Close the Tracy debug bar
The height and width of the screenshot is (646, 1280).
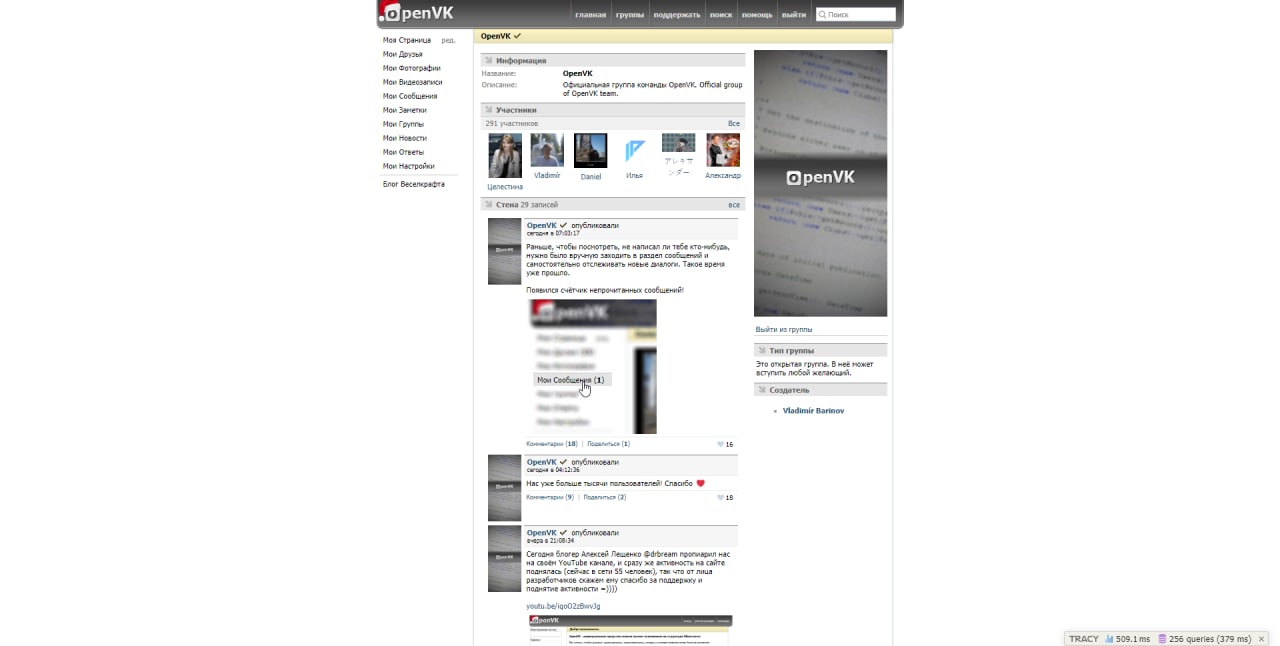[x=1262, y=639]
